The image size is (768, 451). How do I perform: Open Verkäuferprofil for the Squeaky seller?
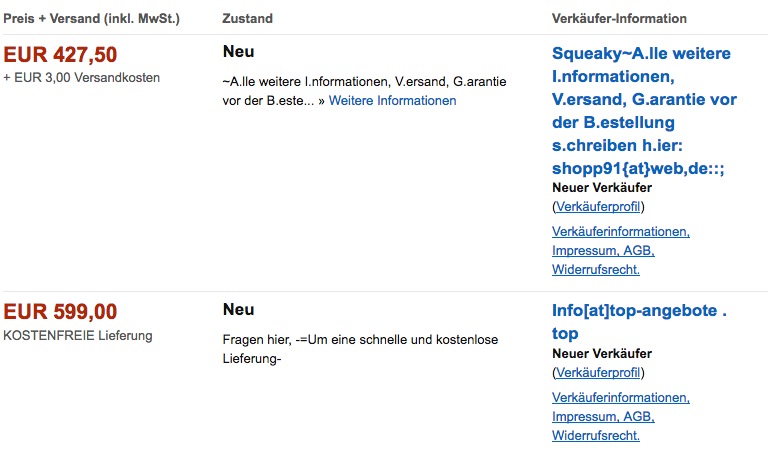[598, 207]
